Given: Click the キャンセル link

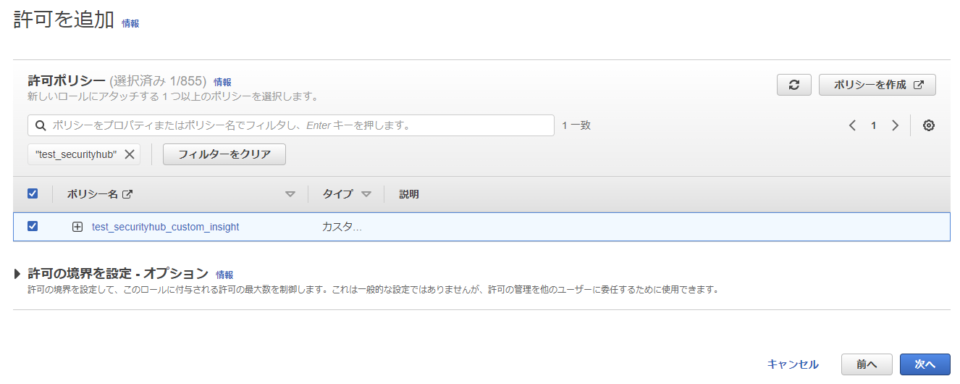Looking at the screenshot, I should tap(793, 364).
